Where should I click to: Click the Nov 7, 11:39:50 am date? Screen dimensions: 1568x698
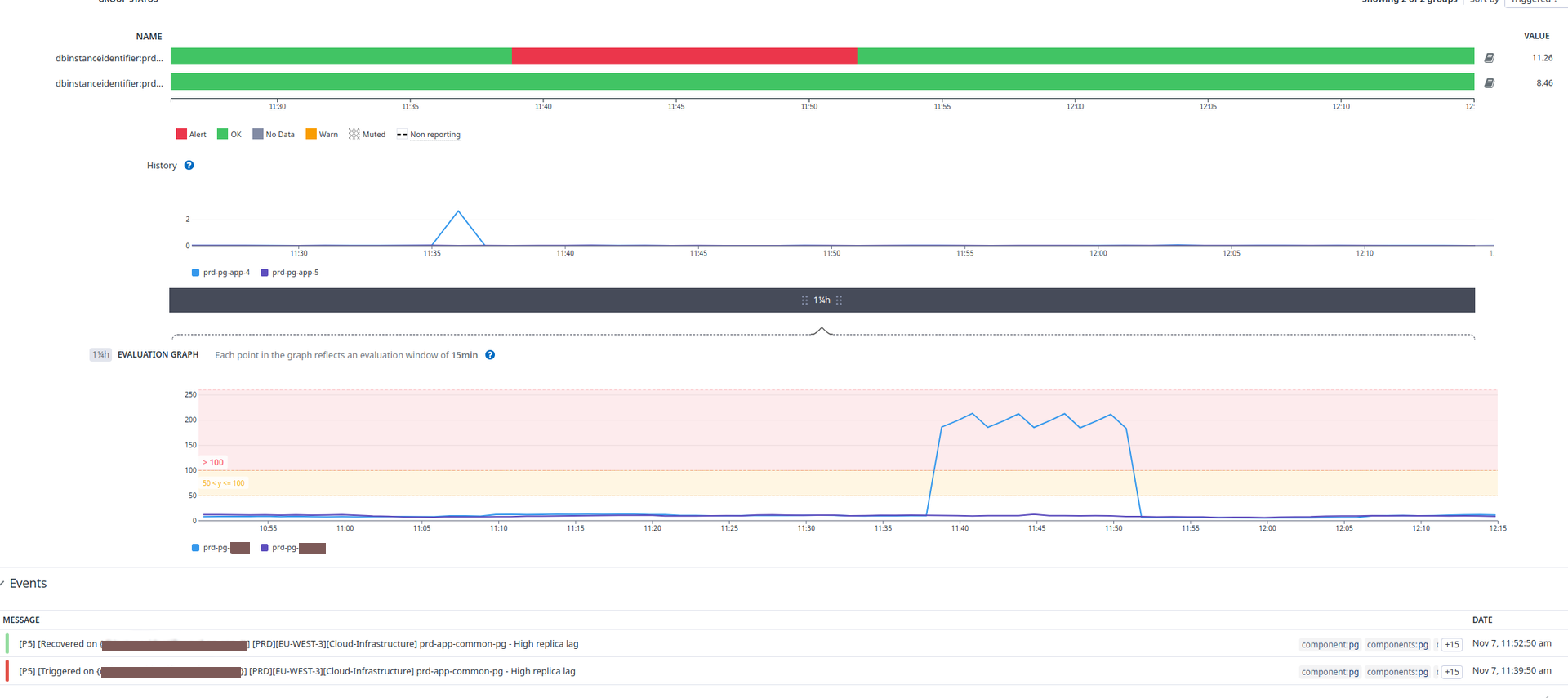tap(1512, 670)
